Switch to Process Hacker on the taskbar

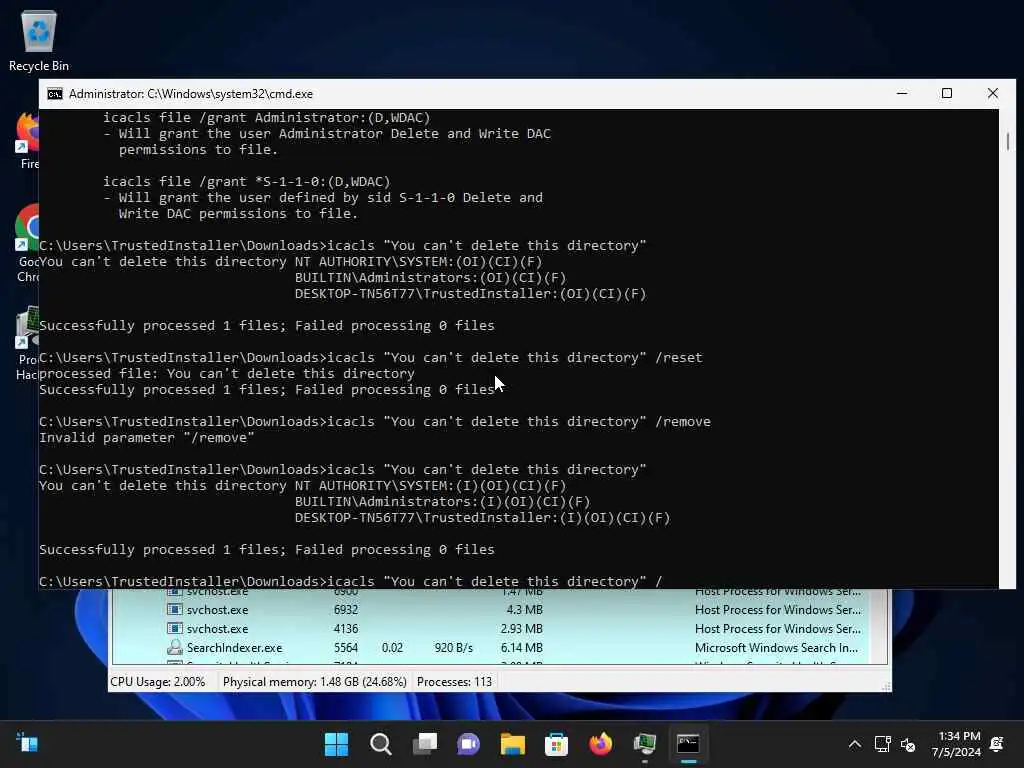(645, 744)
